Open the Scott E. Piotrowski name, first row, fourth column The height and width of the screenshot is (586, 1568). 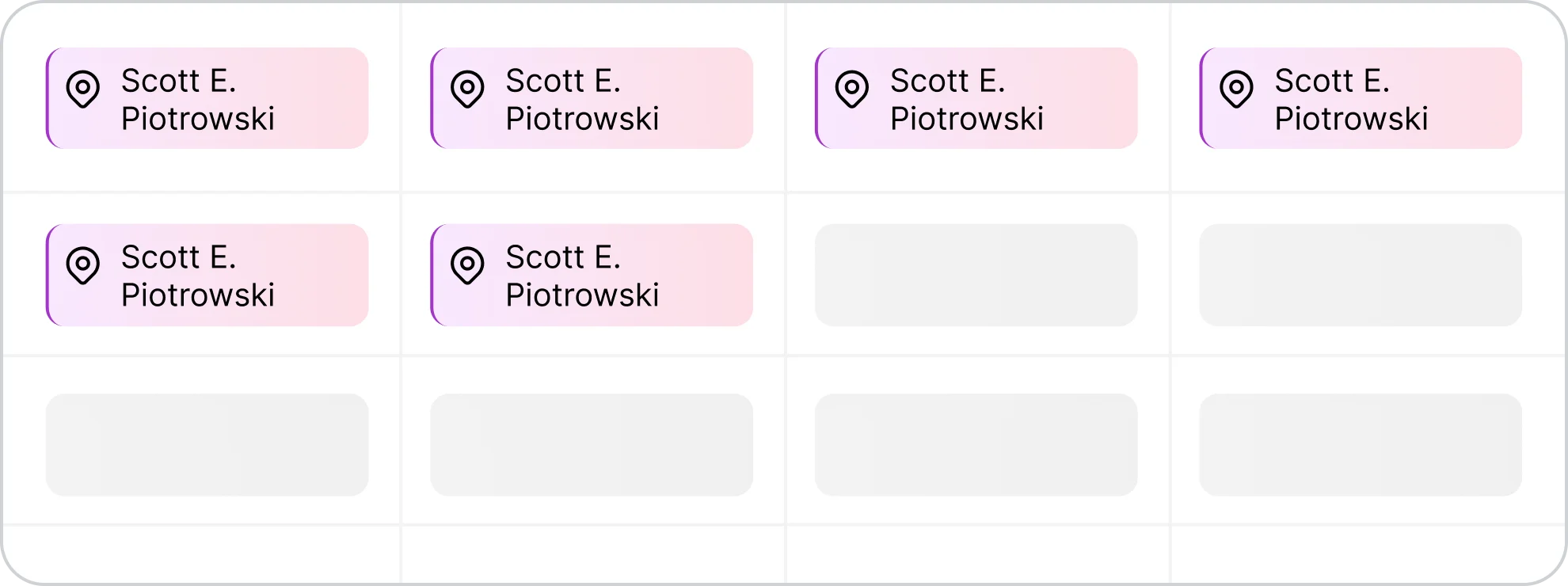point(1351,100)
